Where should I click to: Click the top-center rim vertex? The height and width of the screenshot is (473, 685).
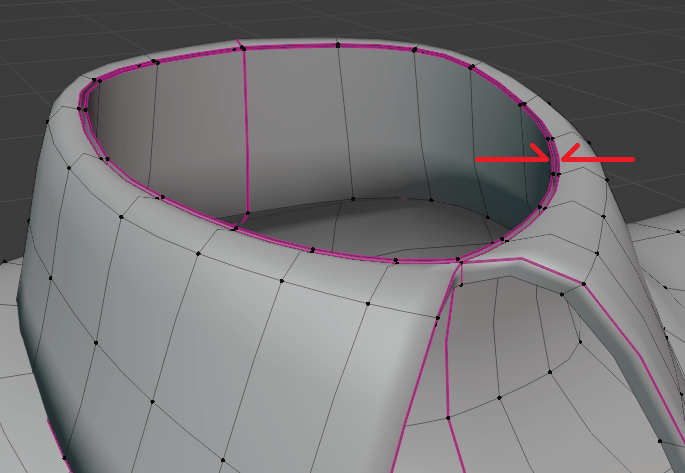point(337,44)
